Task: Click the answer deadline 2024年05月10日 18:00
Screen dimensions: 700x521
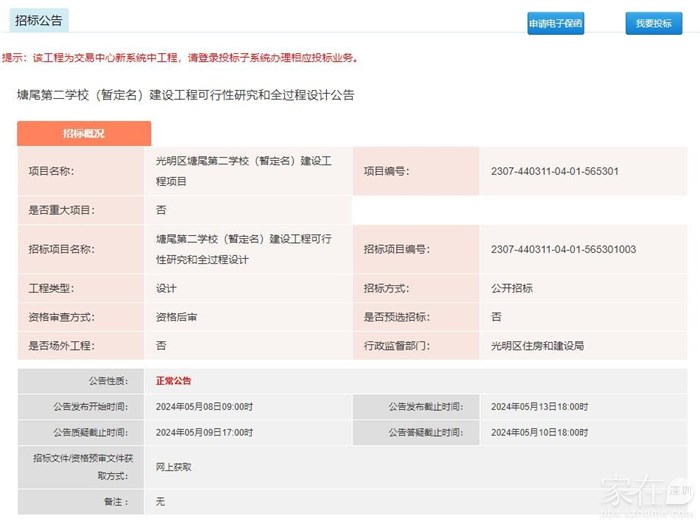Action: pyautogui.click(x=539, y=432)
